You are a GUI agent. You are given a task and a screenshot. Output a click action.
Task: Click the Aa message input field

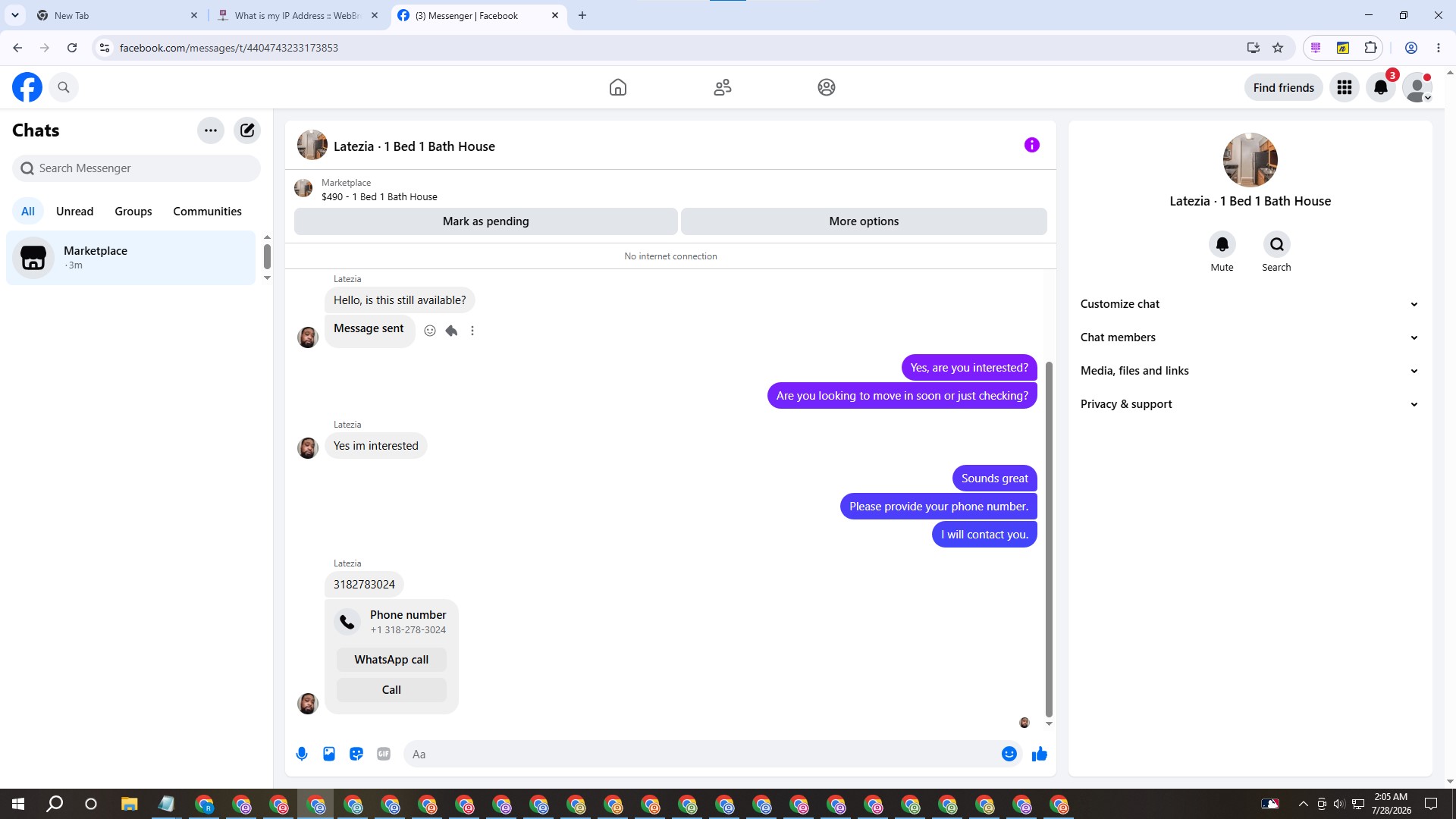701,754
